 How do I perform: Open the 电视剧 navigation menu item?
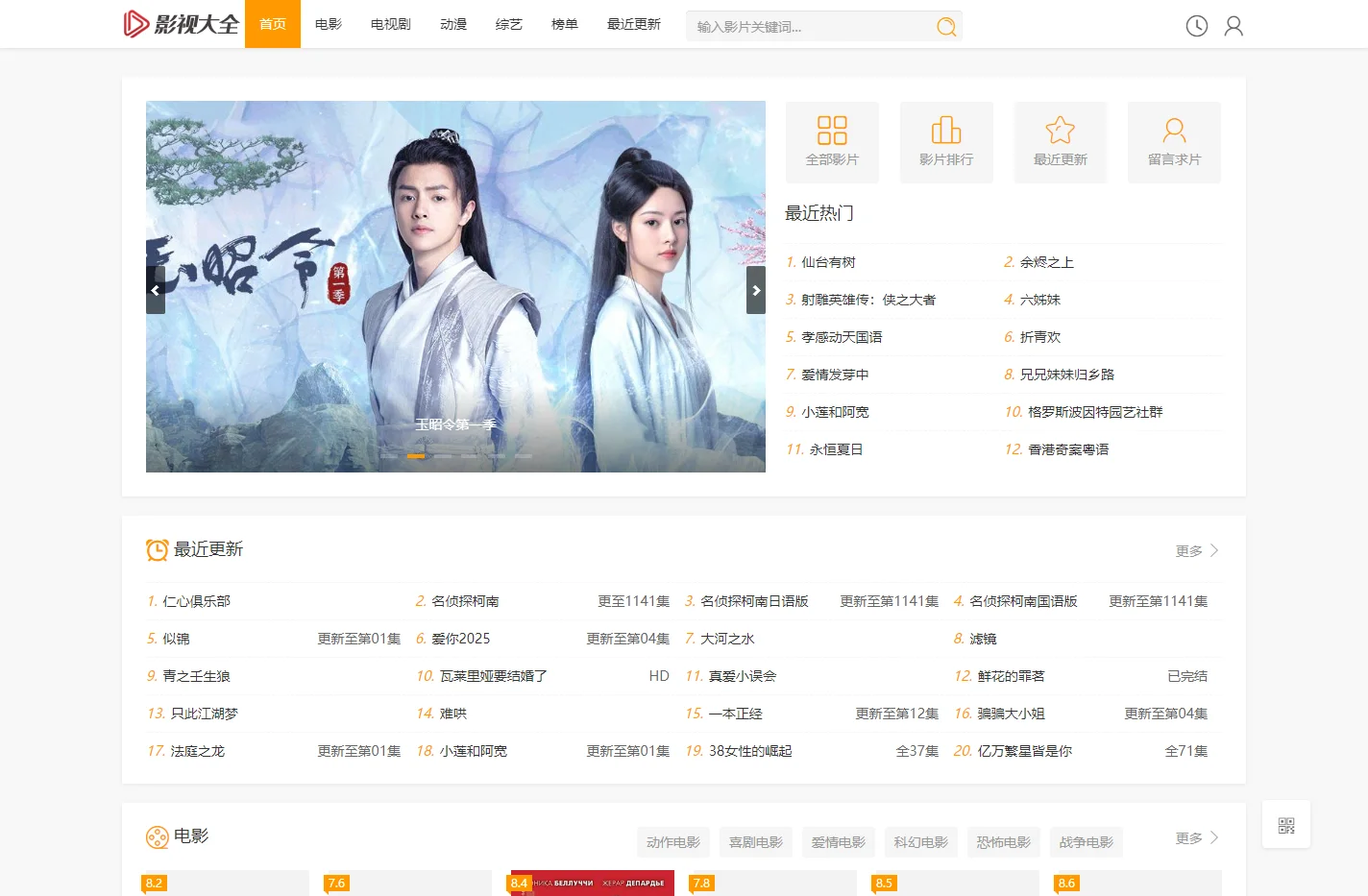pyautogui.click(x=391, y=24)
